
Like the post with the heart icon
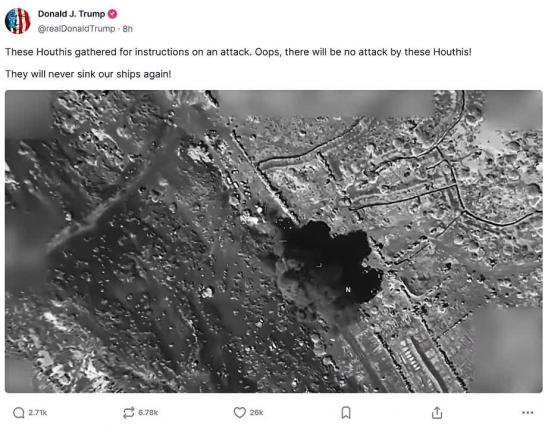pyautogui.click(x=240, y=412)
